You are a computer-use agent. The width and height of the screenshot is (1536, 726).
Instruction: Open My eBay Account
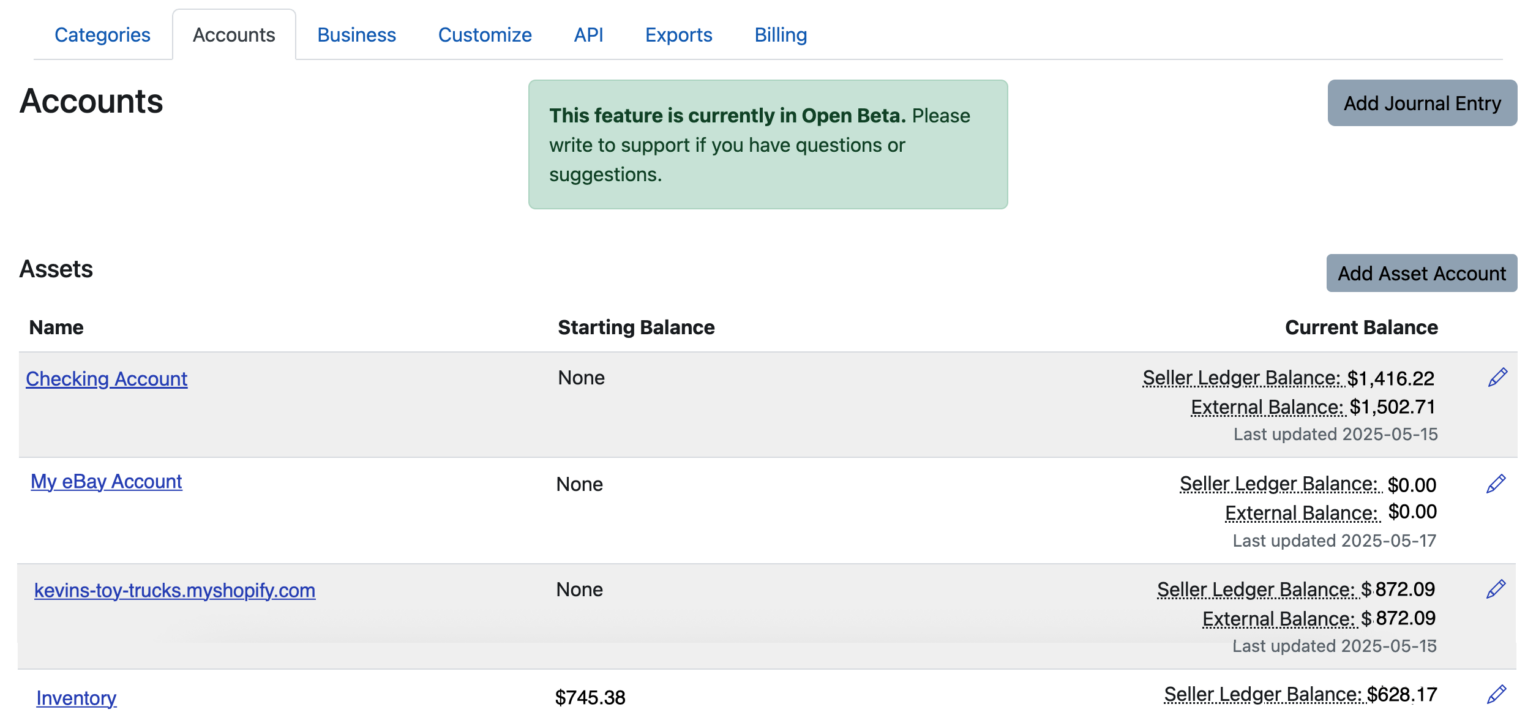(x=106, y=481)
